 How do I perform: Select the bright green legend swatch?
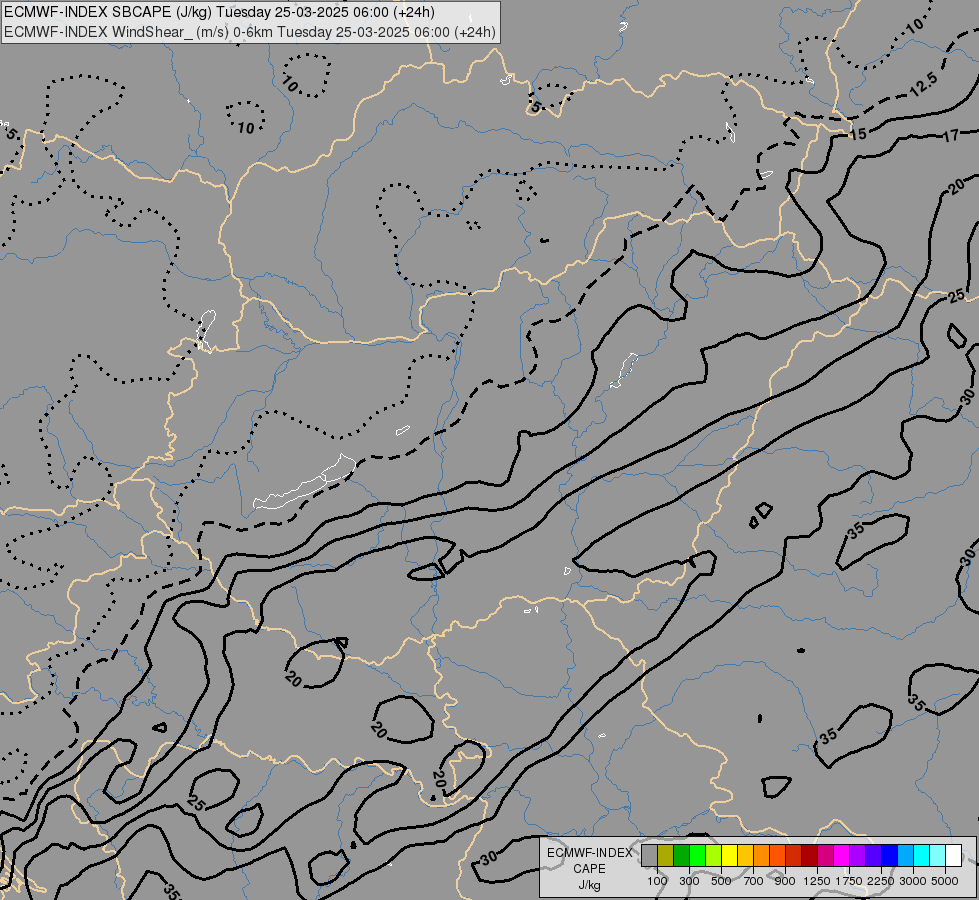point(697,856)
